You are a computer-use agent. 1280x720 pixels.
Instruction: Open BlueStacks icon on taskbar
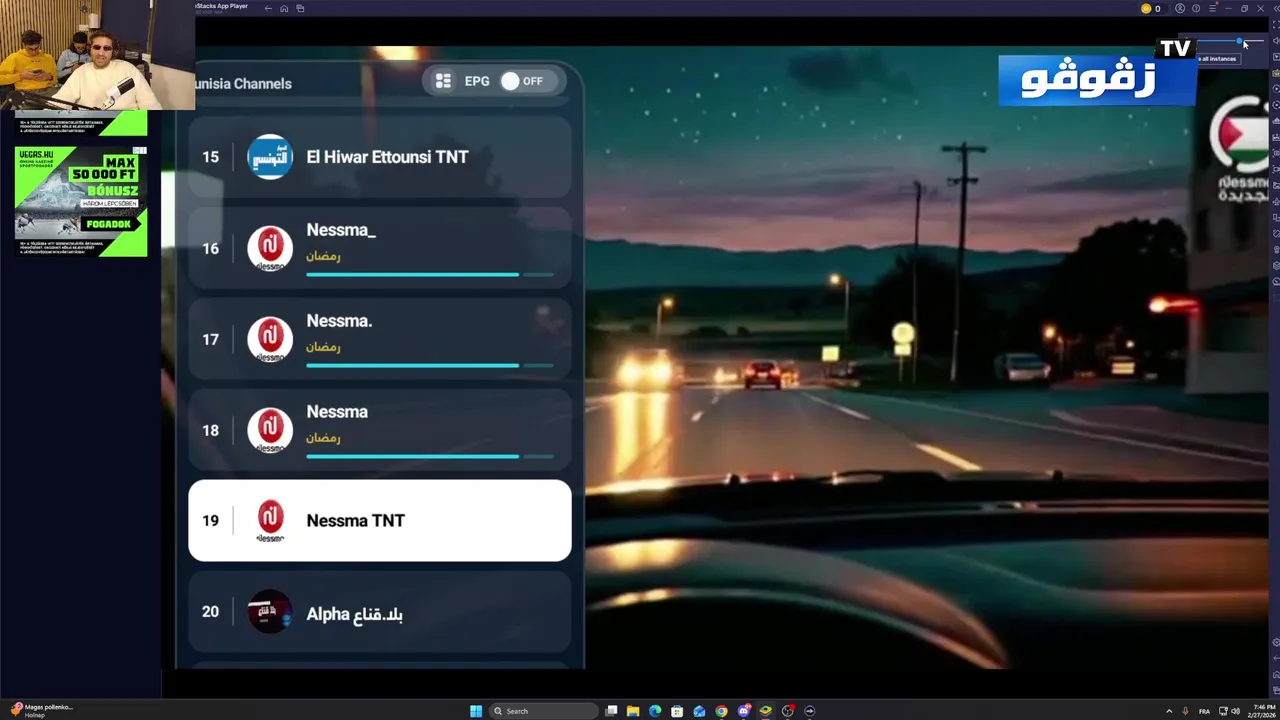point(765,711)
